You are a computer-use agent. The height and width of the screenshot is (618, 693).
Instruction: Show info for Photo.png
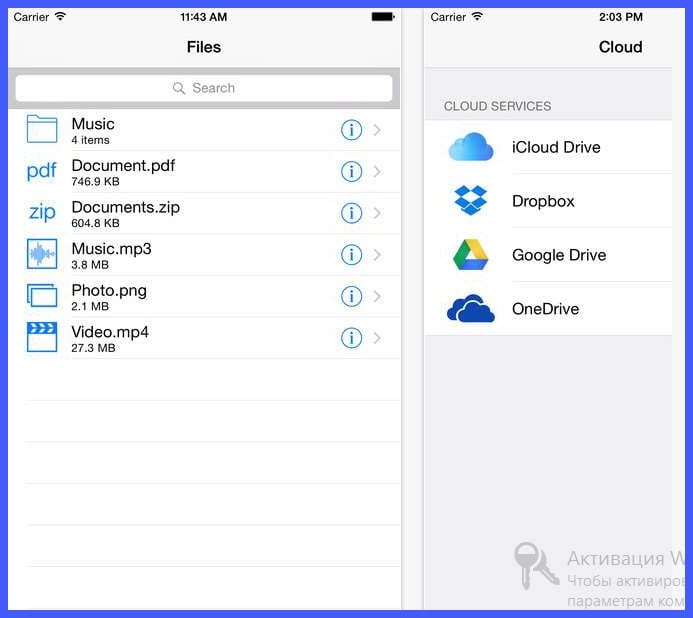(x=351, y=296)
